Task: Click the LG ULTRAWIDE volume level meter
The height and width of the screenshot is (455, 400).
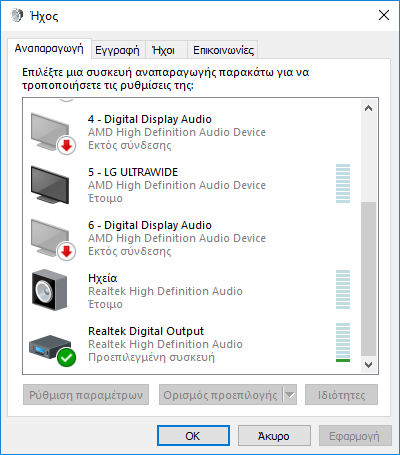Action: point(343,183)
